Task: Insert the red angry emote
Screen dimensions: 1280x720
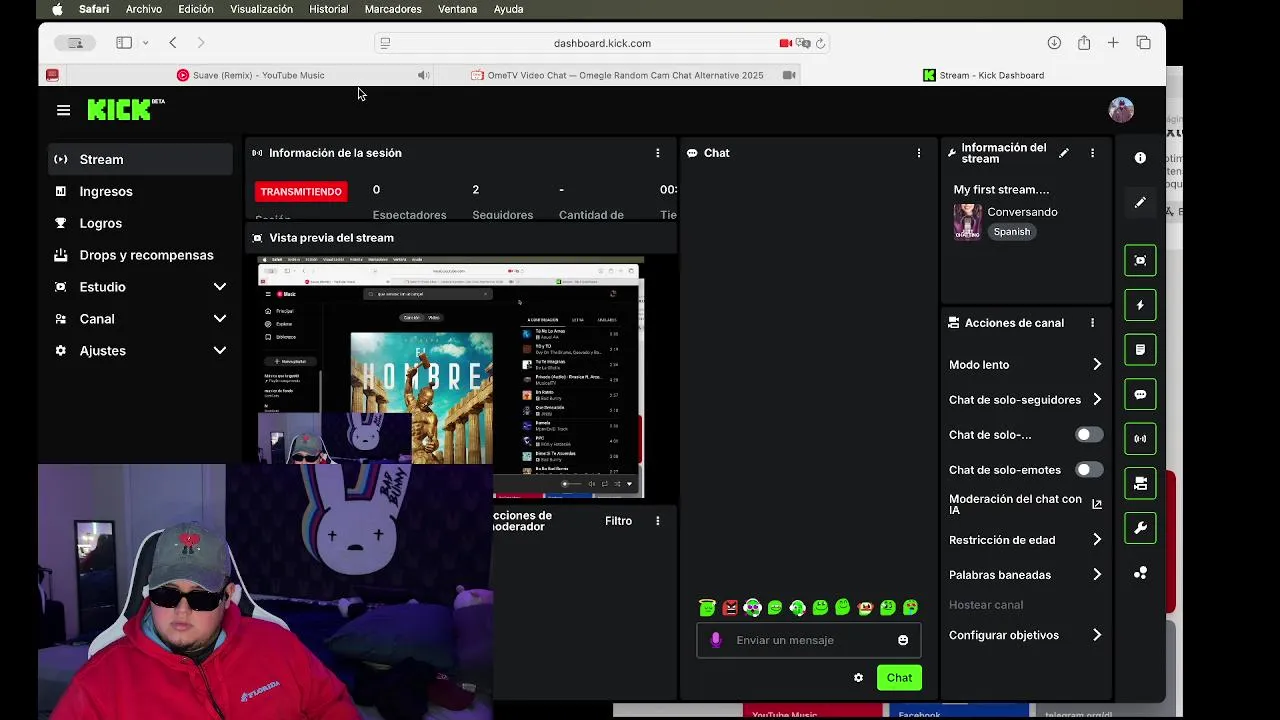Action: point(730,607)
